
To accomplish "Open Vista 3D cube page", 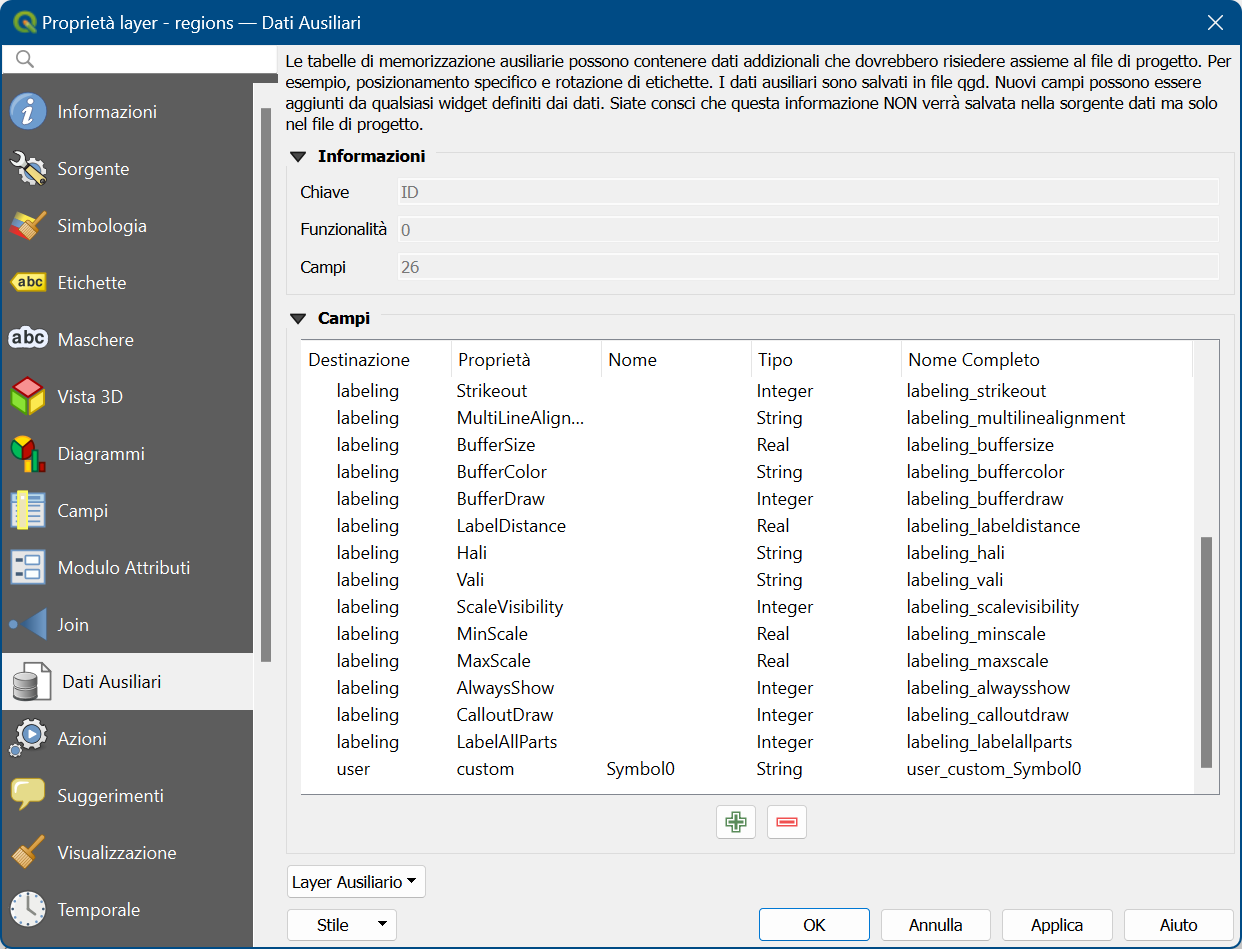I will pyautogui.click(x=127, y=397).
